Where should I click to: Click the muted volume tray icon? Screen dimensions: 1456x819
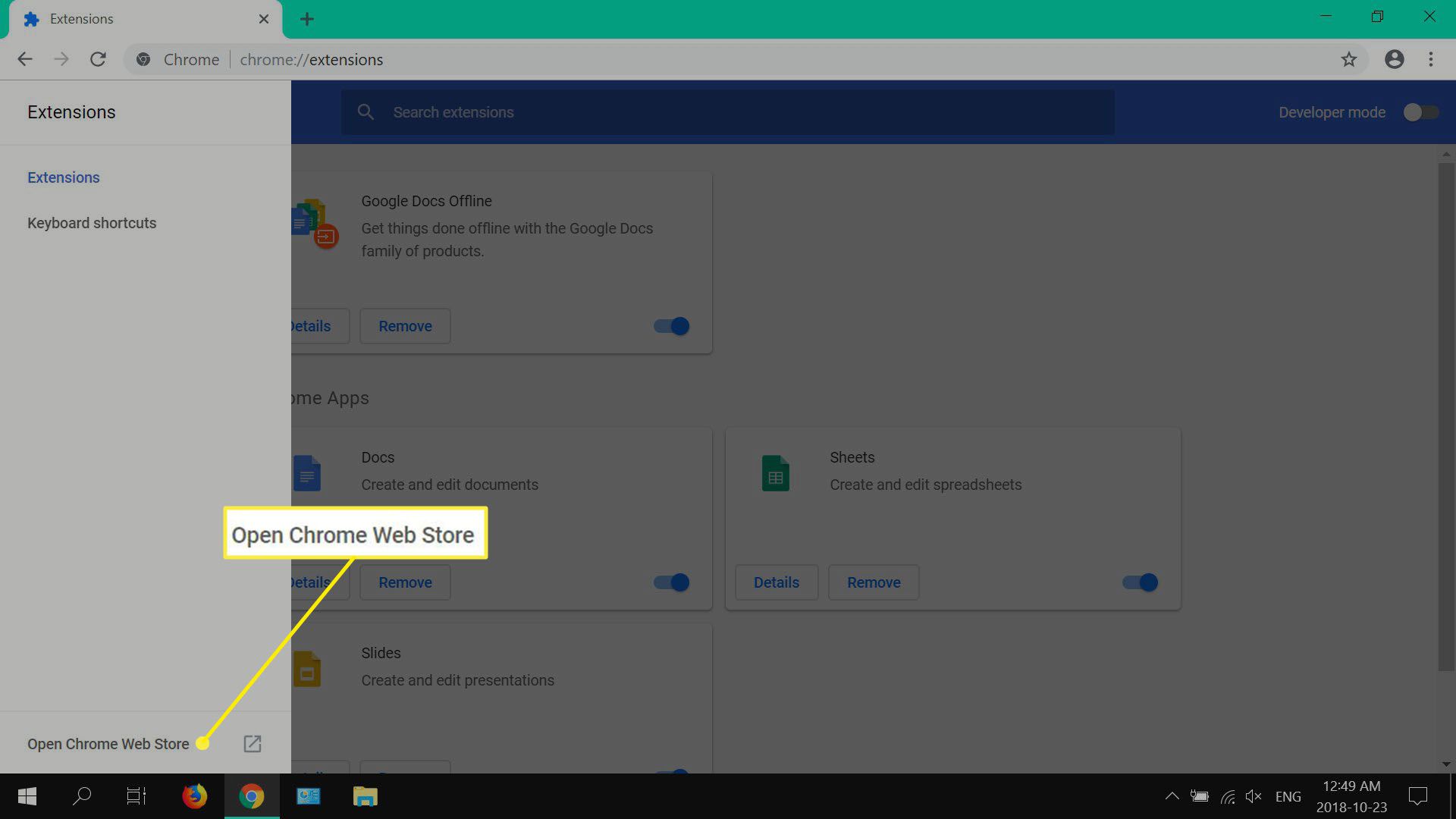(1254, 796)
